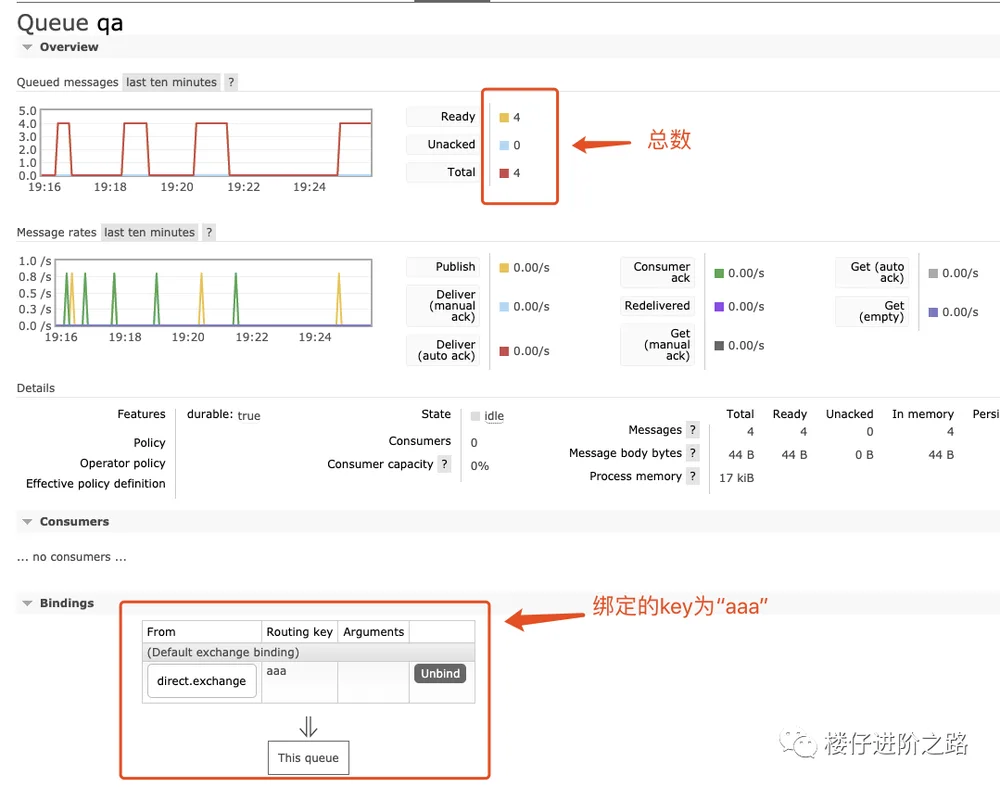Click help icon next to Messages row
The width and height of the screenshot is (1000, 787).
693,430
